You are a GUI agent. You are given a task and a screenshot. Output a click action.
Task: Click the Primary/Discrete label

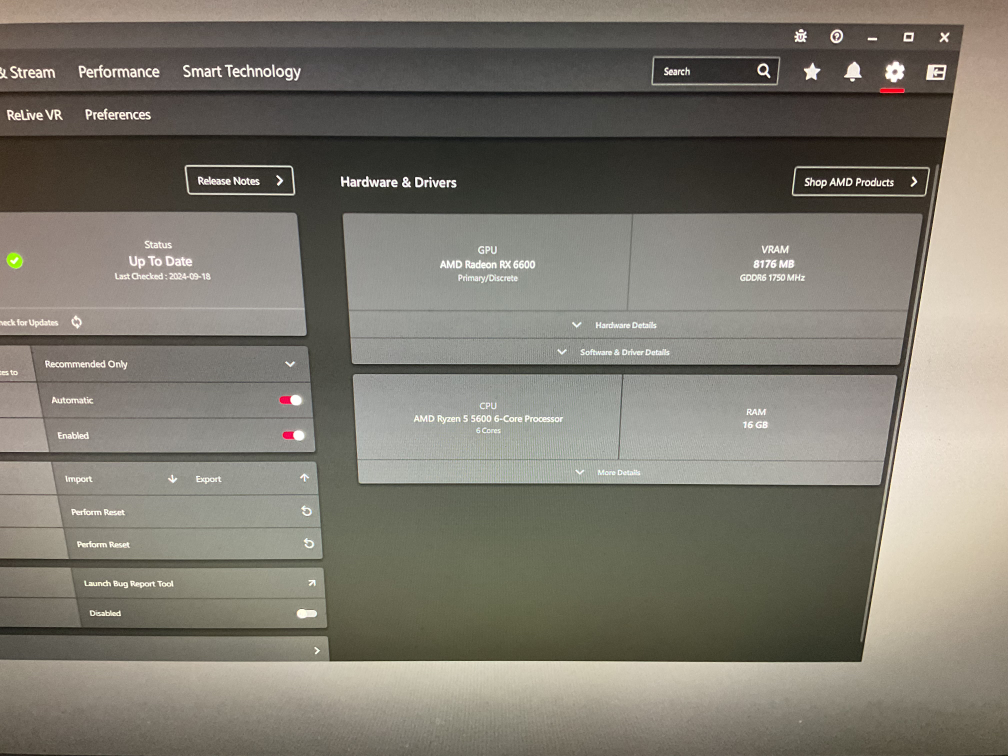point(487,278)
